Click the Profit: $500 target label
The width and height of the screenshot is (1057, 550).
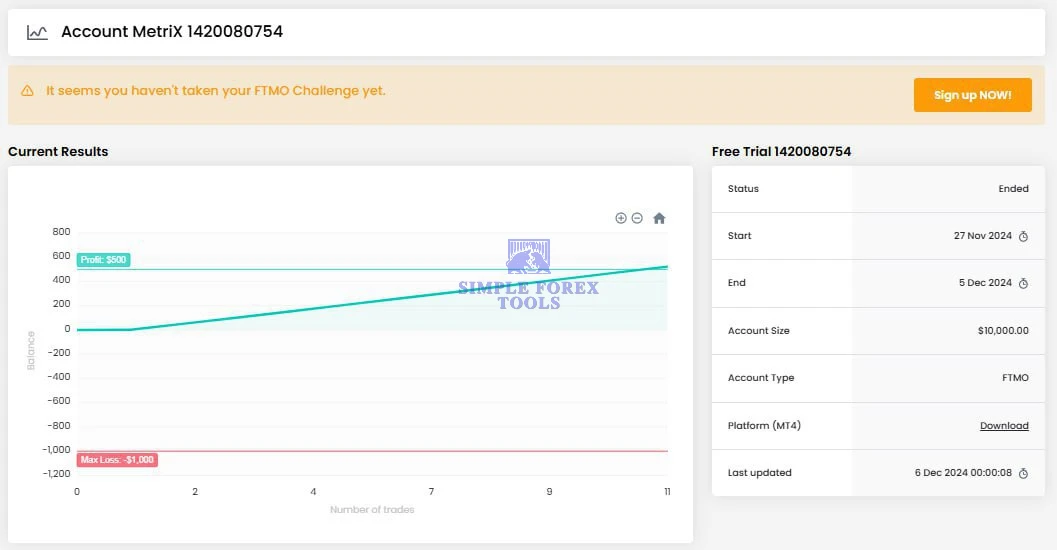point(103,260)
